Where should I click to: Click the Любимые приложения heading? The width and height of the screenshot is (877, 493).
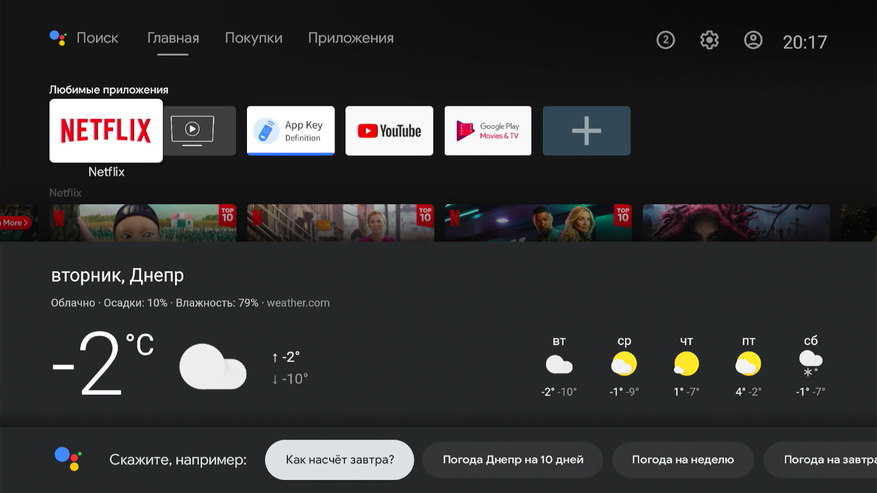pos(109,90)
